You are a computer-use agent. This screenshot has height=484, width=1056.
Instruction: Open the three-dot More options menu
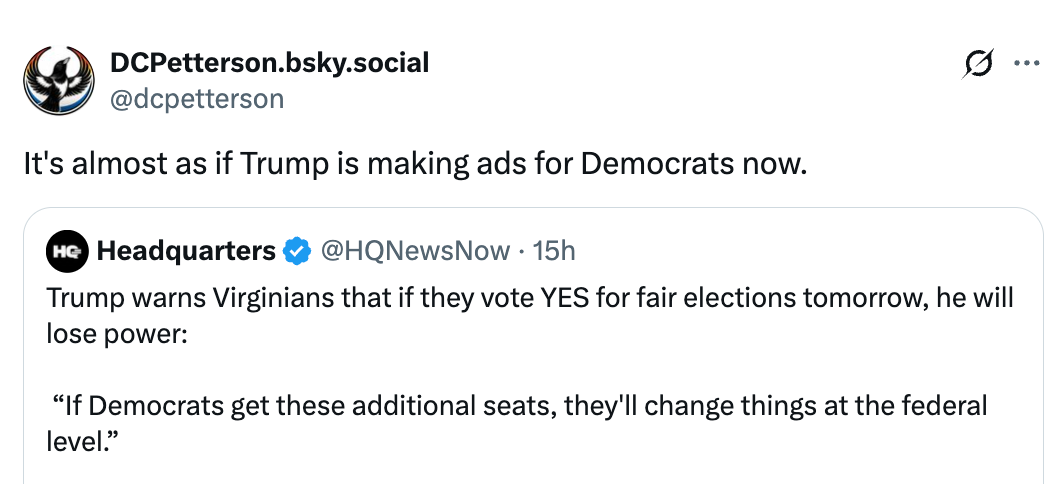tap(1026, 63)
